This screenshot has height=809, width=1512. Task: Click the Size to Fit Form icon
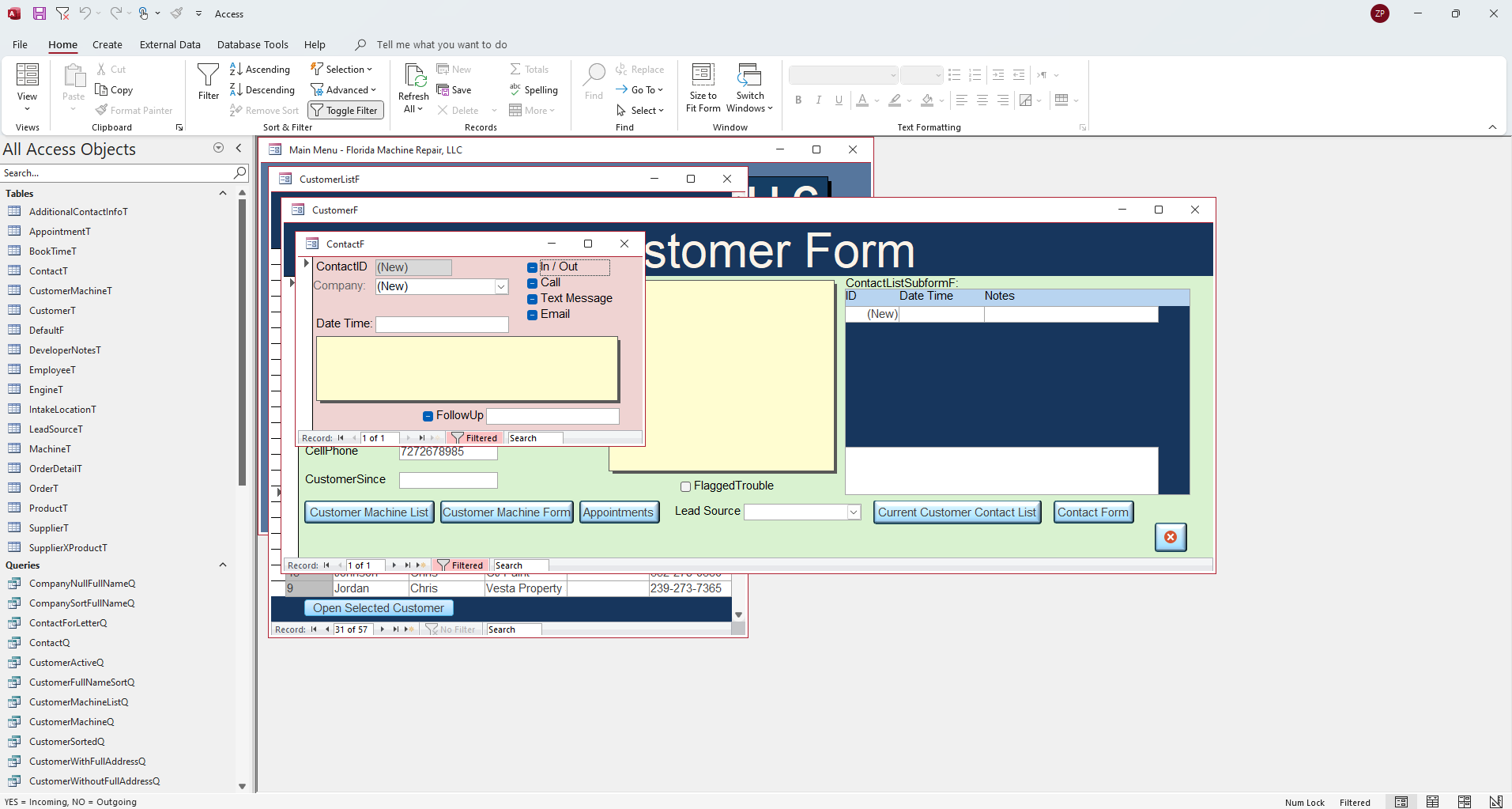703,75
